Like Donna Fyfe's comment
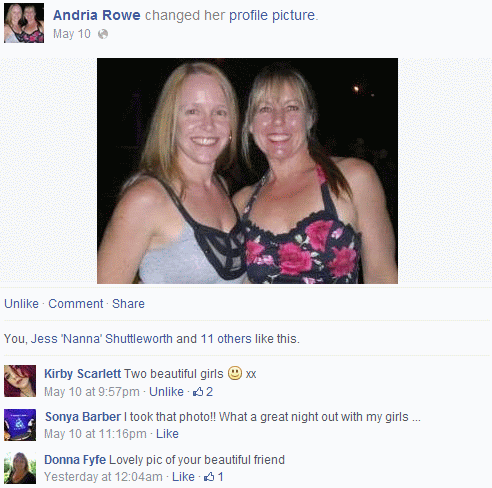The height and width of the screenshot is (488, 492). click(183, 477)
